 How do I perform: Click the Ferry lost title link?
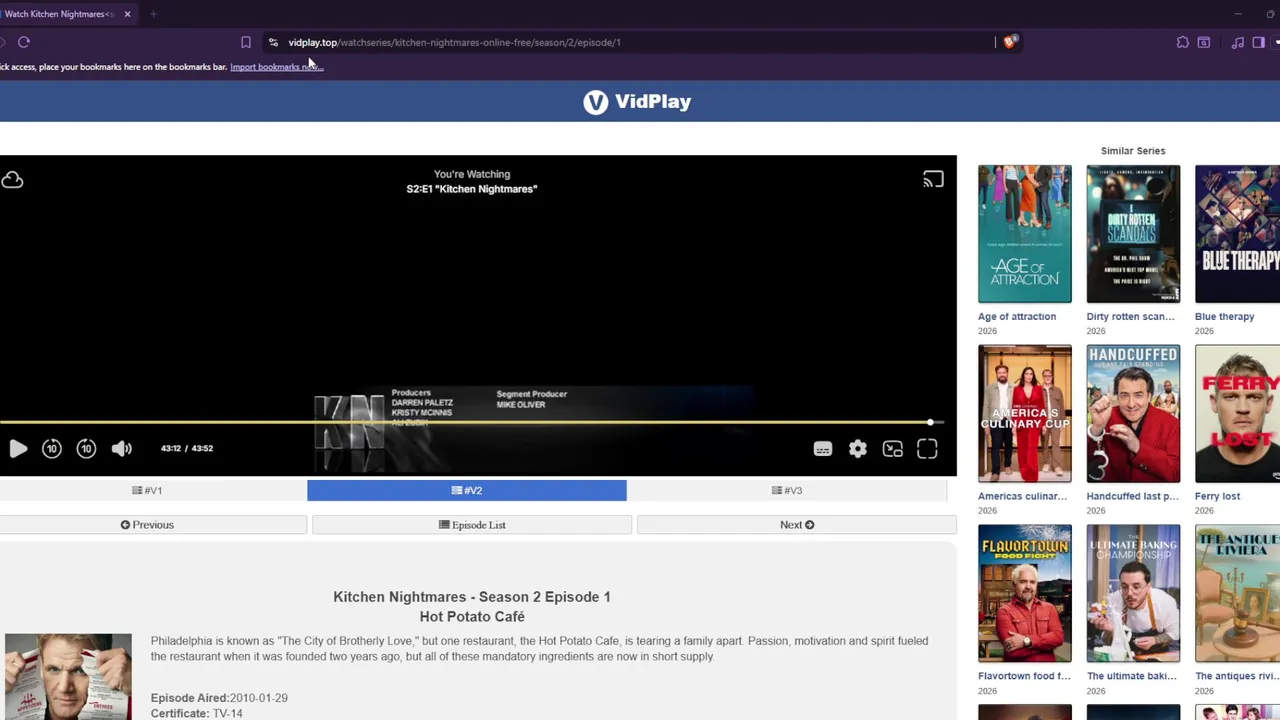1217,497
